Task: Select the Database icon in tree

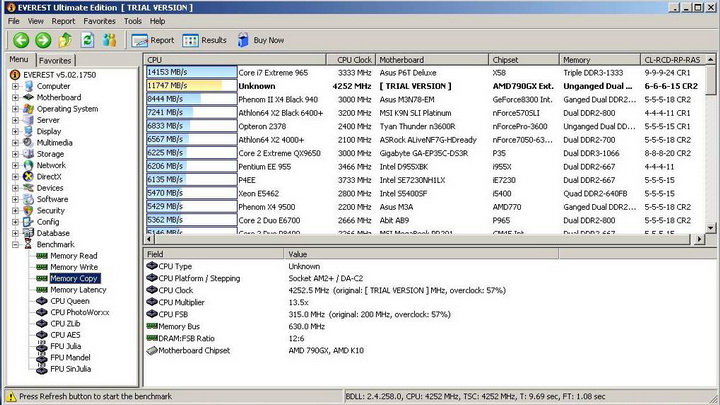Action: coord(28,233)
